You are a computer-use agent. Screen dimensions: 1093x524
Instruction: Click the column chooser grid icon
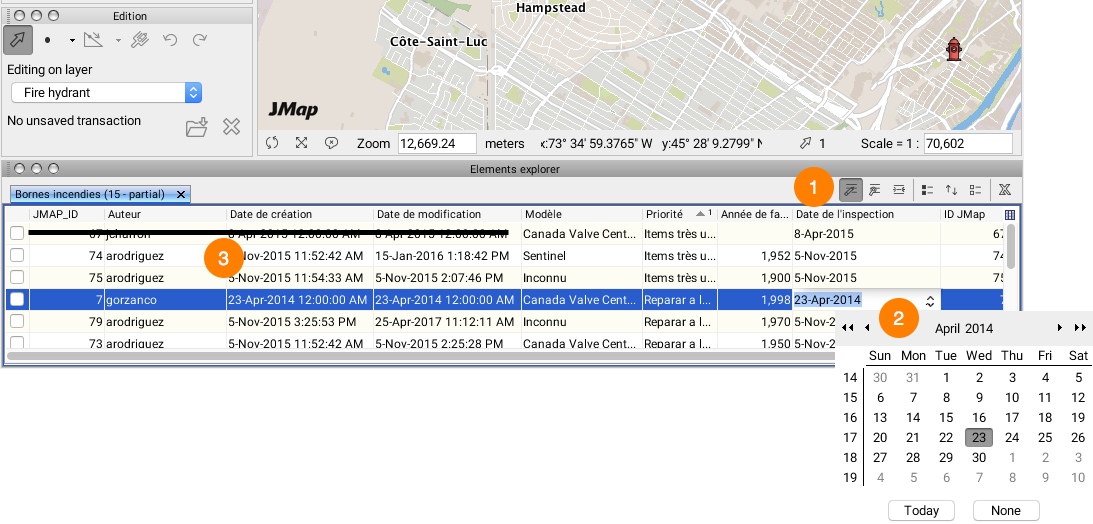click(x=1009, y=214)
